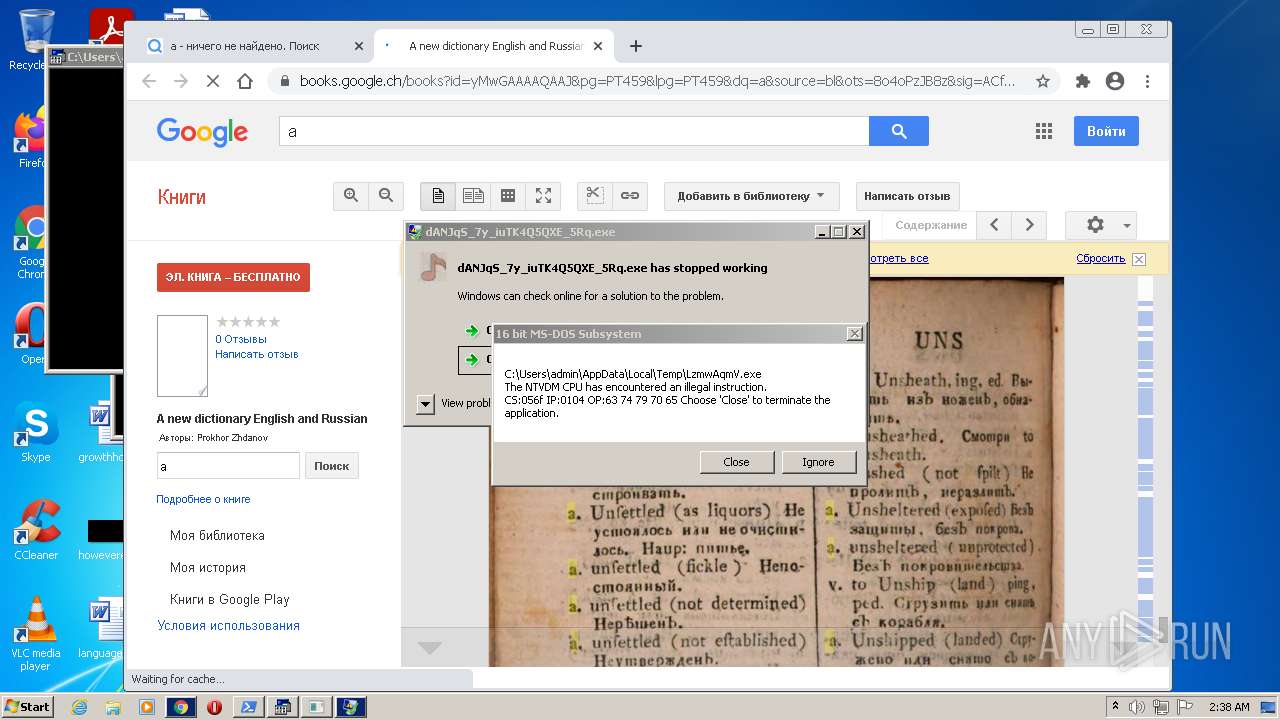This screenshot has height=720, width=1280.
Task: Click Книги heading link
Action: coord(182,197)
